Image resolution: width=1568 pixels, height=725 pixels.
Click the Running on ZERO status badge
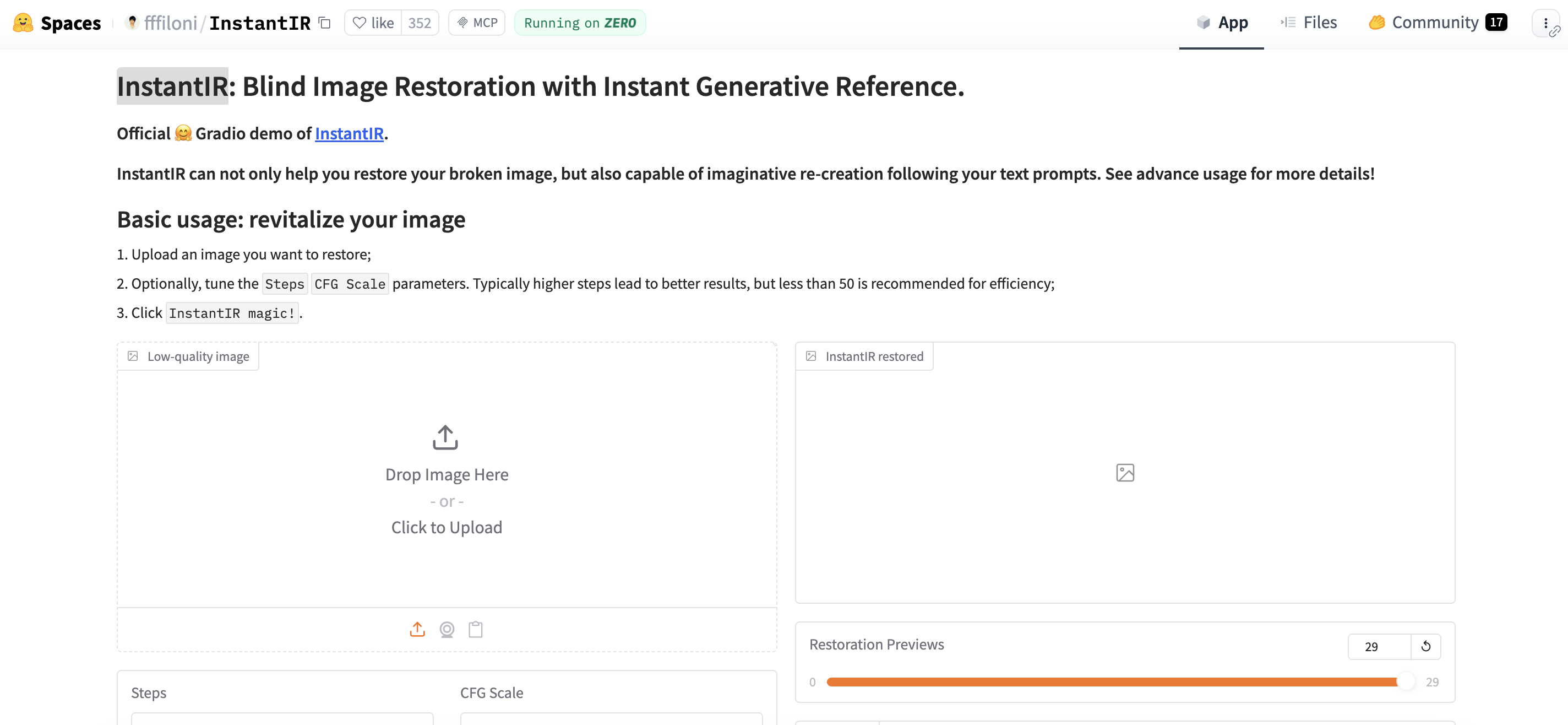click(x=580, y=23)
